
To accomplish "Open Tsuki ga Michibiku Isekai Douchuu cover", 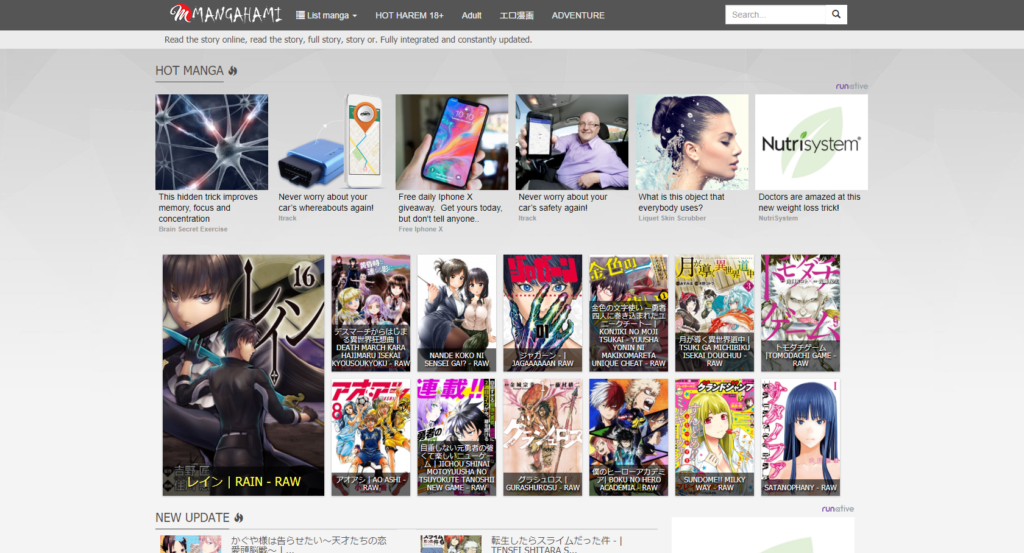I will (714, 313).
